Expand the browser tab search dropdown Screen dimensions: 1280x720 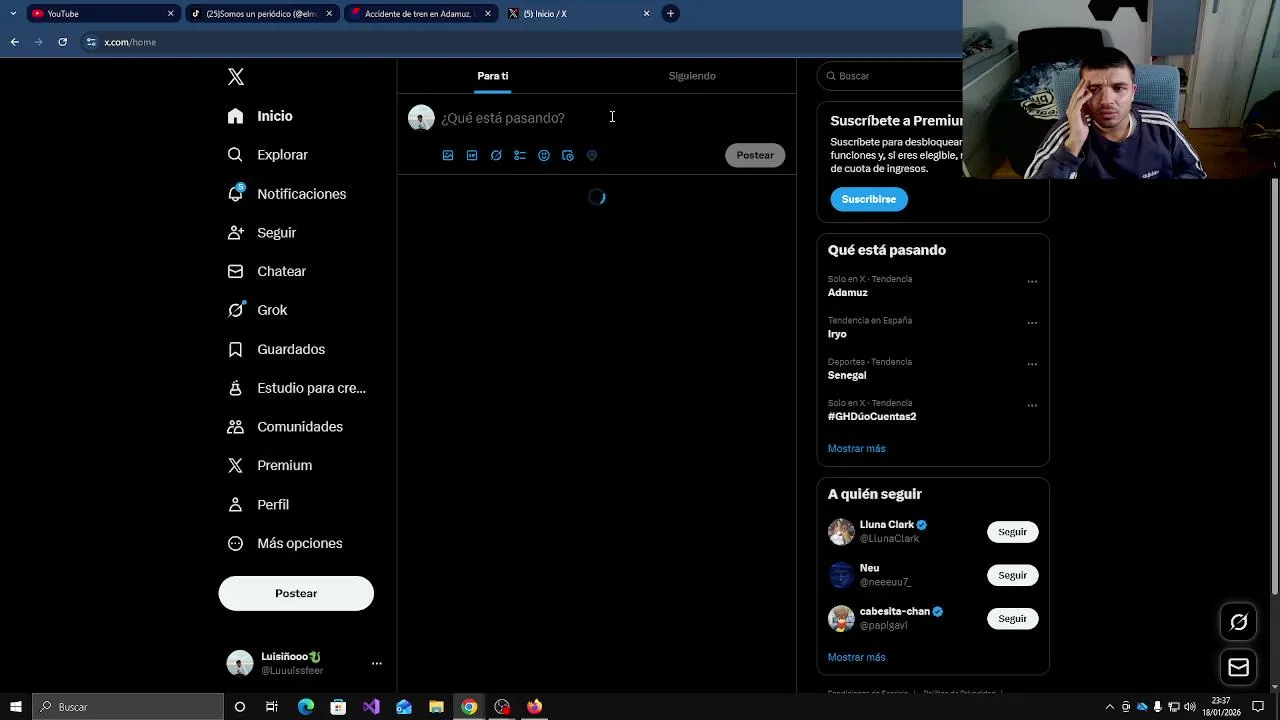click(x=13, y=14)
